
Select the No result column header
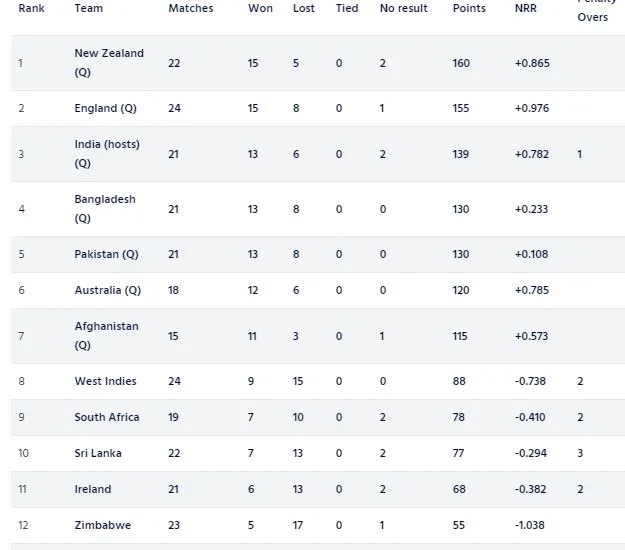point(403,8)
